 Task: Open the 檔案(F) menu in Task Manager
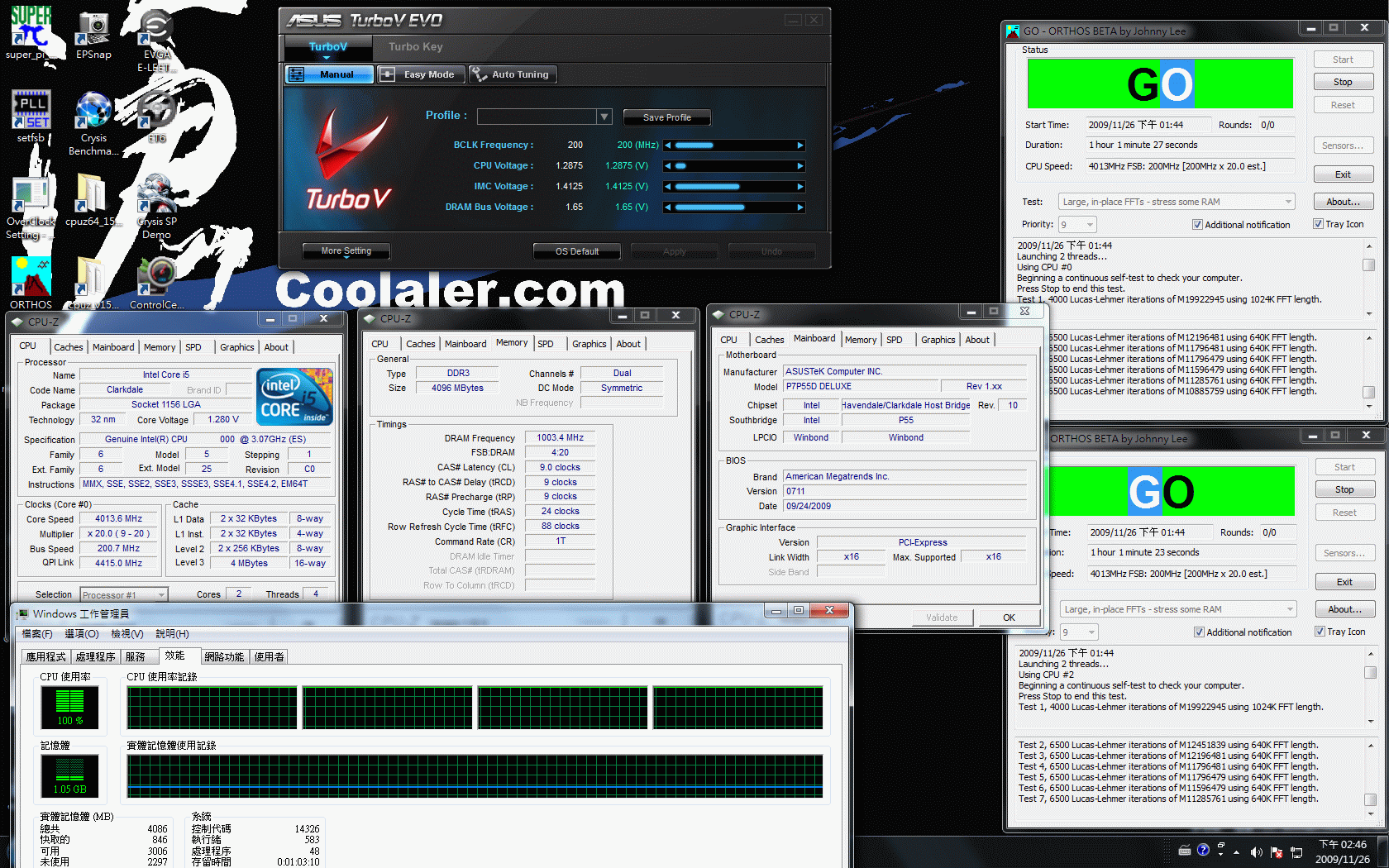click(x=36, y=634)
